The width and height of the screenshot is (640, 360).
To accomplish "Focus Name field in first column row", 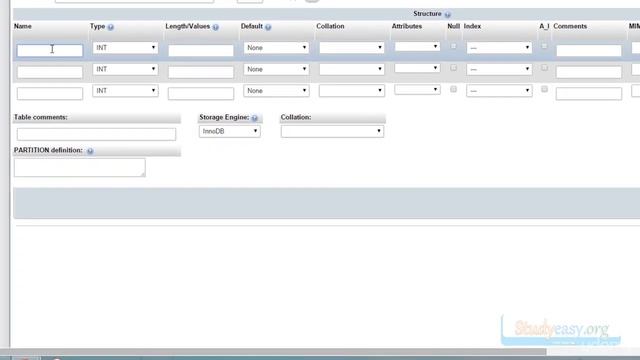I will tap(50, 50).
